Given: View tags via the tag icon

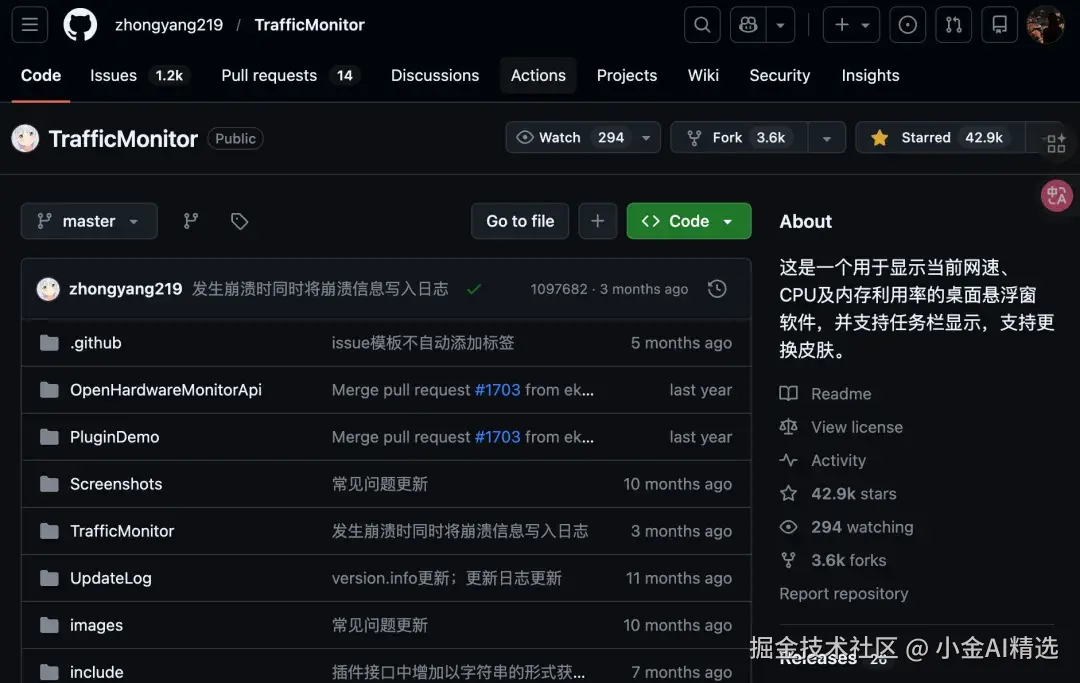Looking at the screenshot, I should [239, 221].
